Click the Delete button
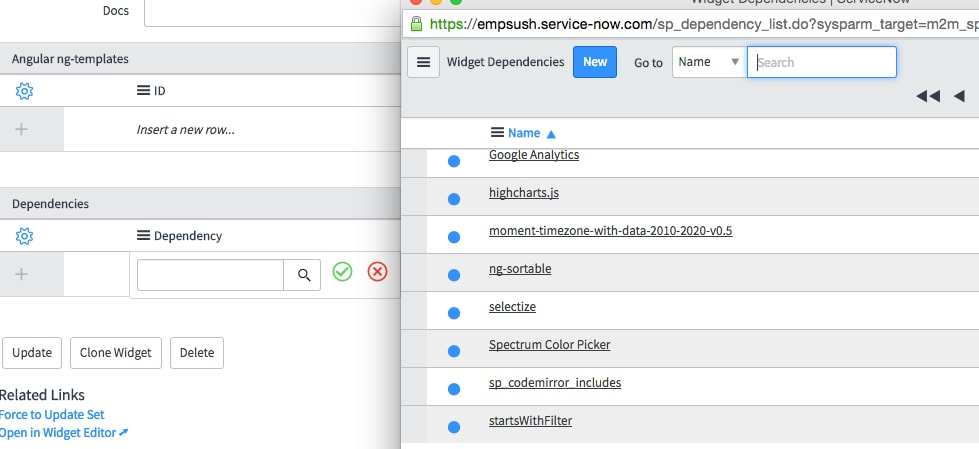 point(197,353)
